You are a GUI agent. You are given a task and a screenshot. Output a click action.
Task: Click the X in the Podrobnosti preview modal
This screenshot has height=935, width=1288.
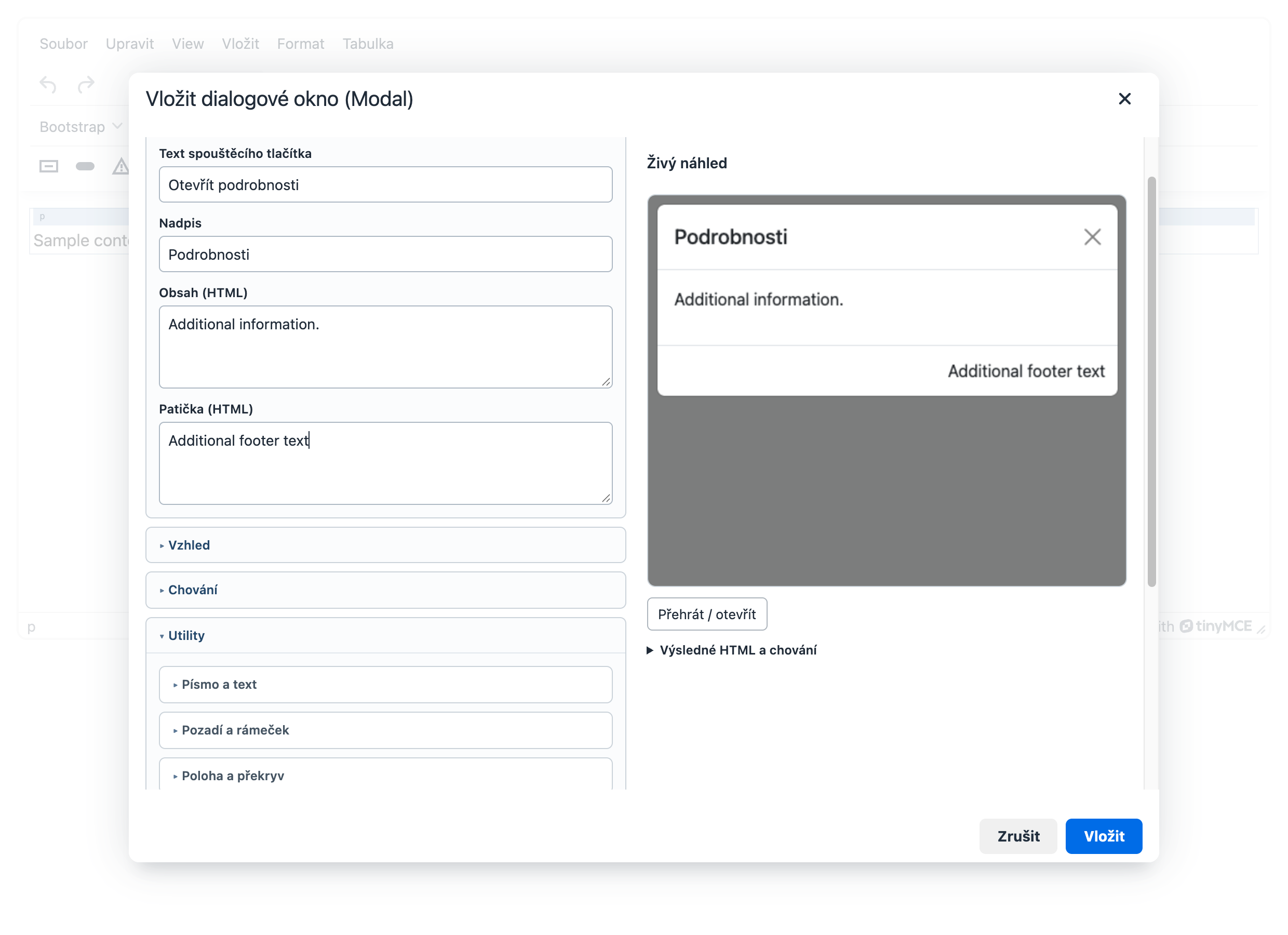(x=1092, y=237)
